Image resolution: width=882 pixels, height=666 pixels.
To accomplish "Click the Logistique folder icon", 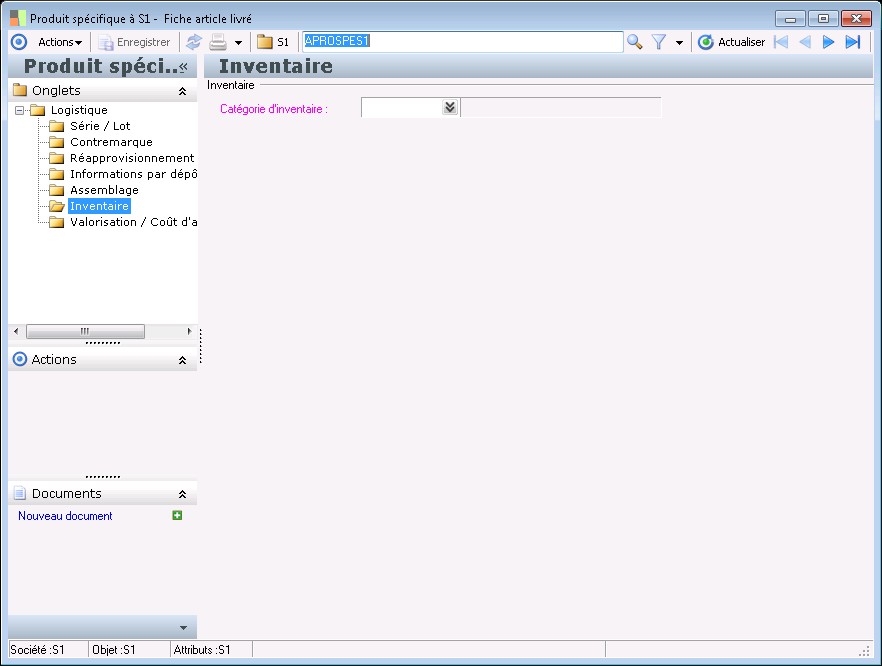I will pyautogui.click(x=38, y=110).
